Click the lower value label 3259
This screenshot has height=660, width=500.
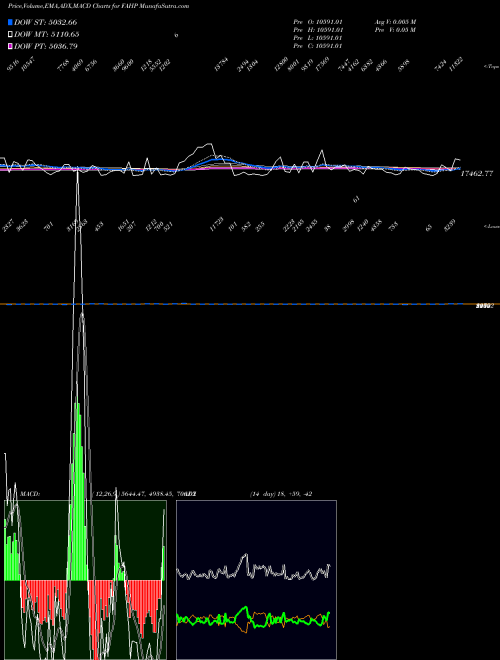(450, 225)
